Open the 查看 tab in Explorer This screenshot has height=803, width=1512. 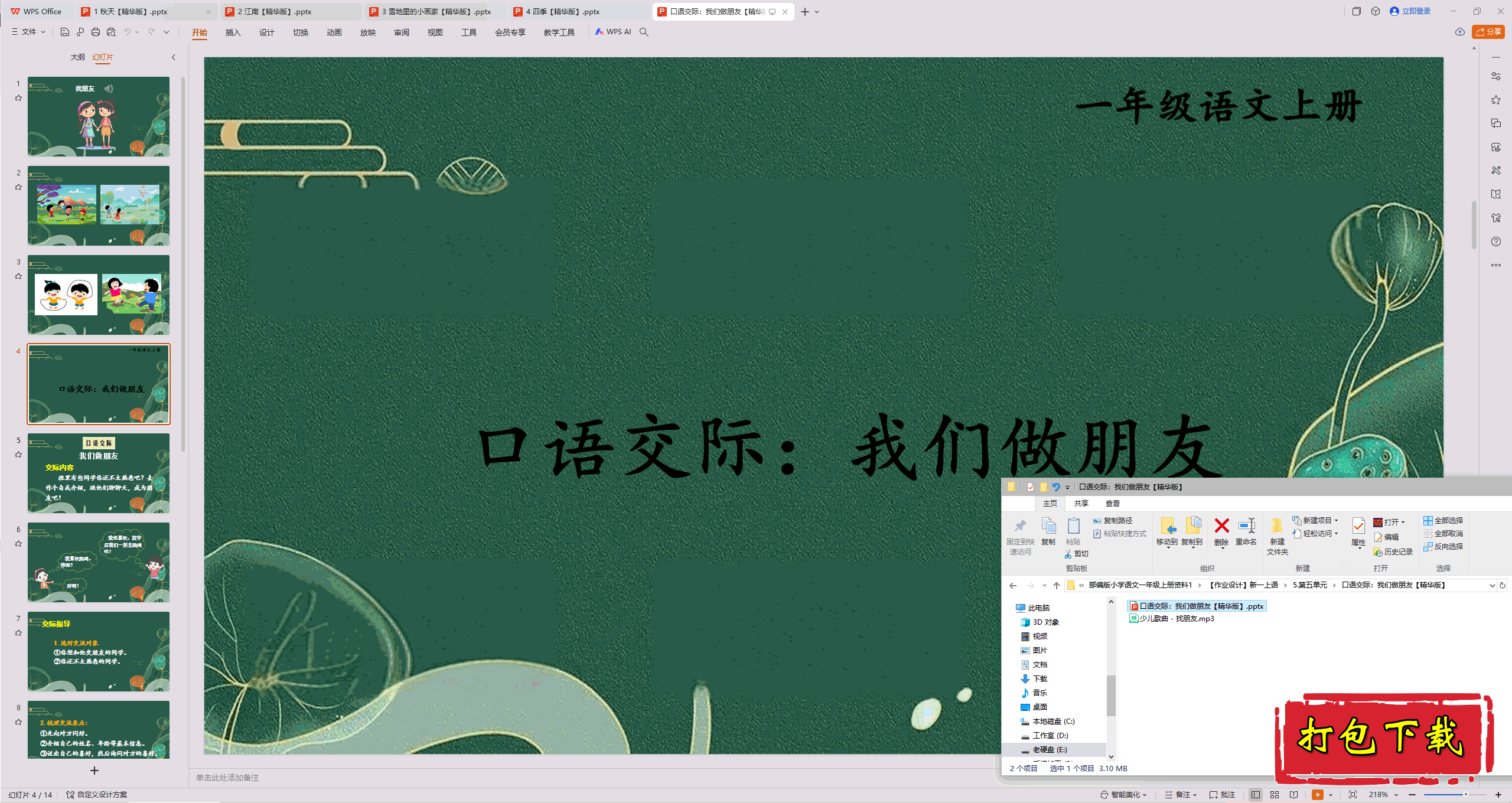click(1113, 504)
